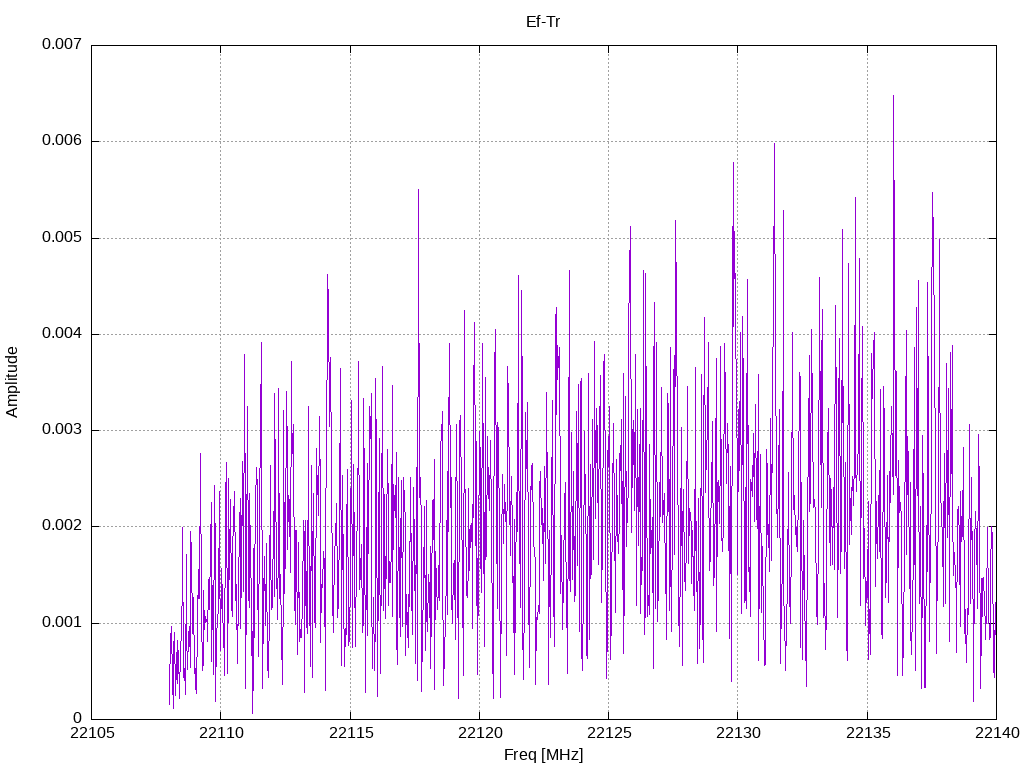Click the 22130 x-axis tick label
This screenshot has height=768, width=1024.
click(x=739, y=733)
